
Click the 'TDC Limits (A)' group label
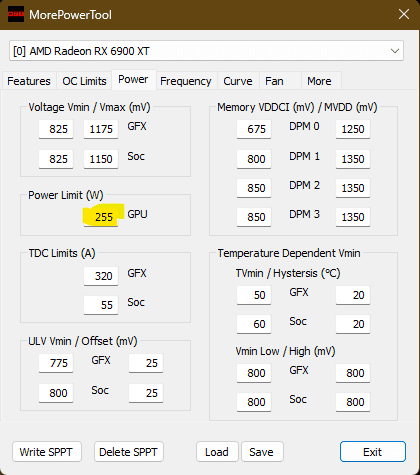pyautogui.click(x=62, y=253)
